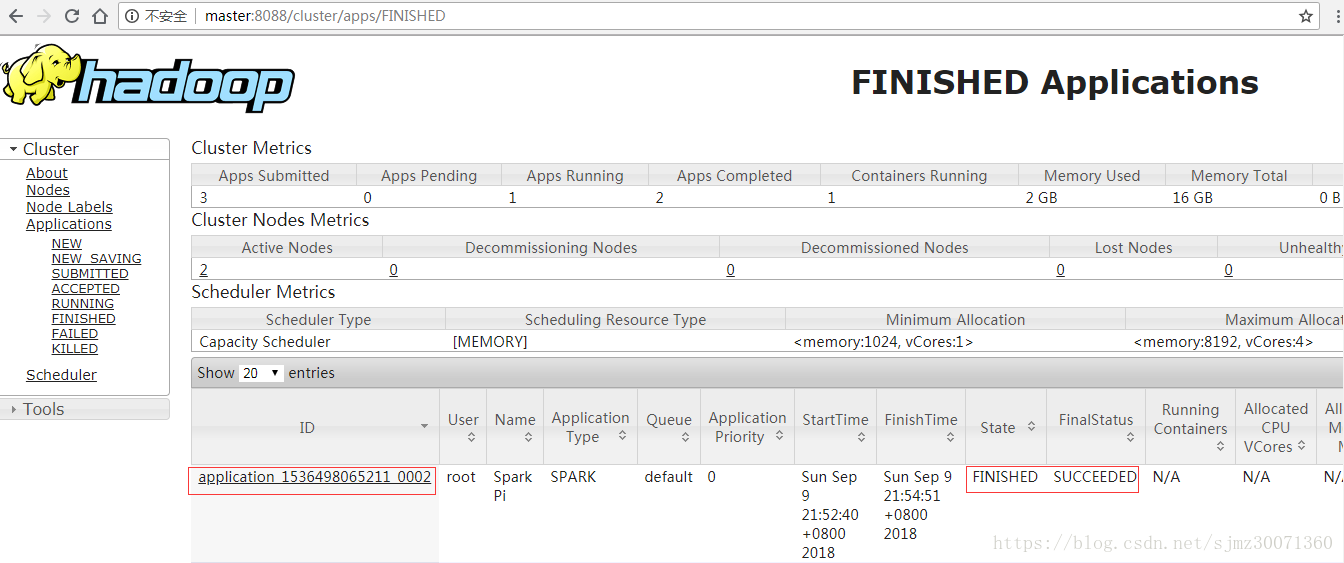Click Capacity Scheduler value

[265, 342]
